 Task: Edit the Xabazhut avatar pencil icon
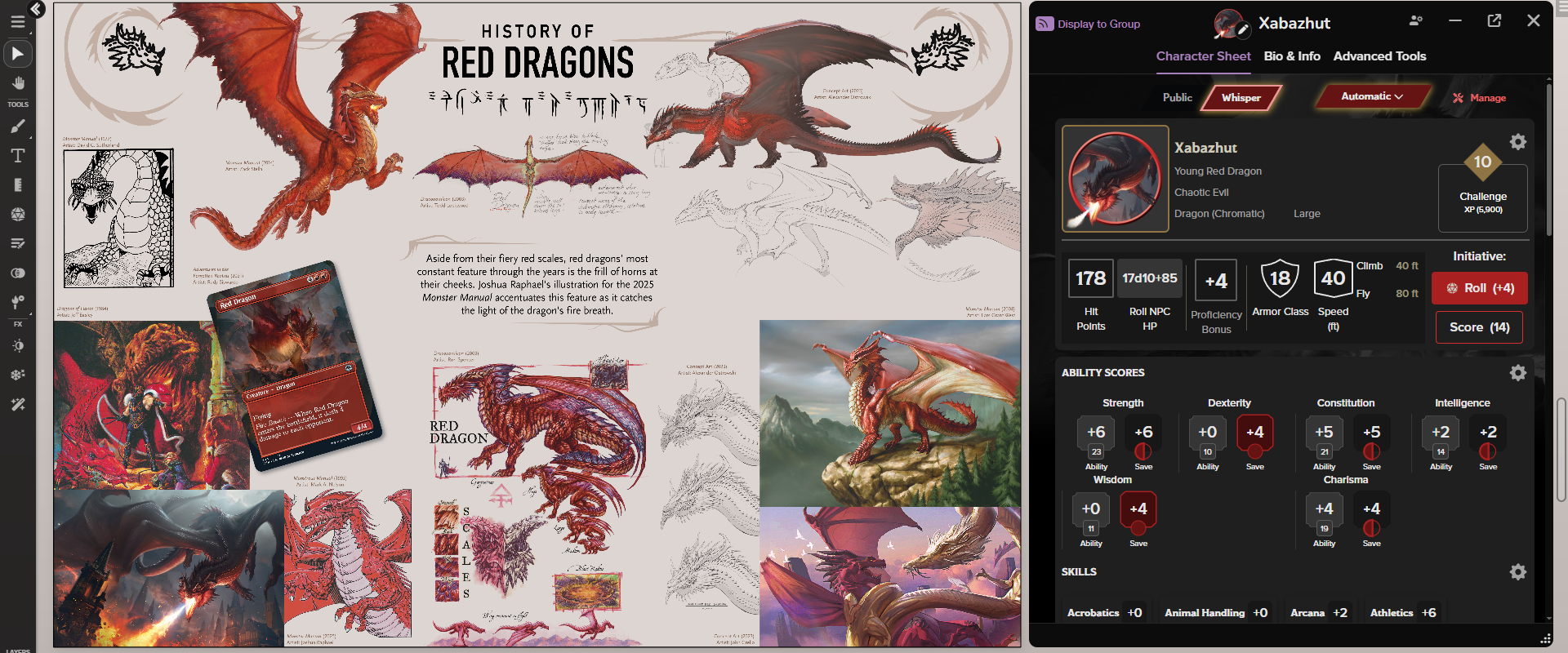tap(1243, 30)
